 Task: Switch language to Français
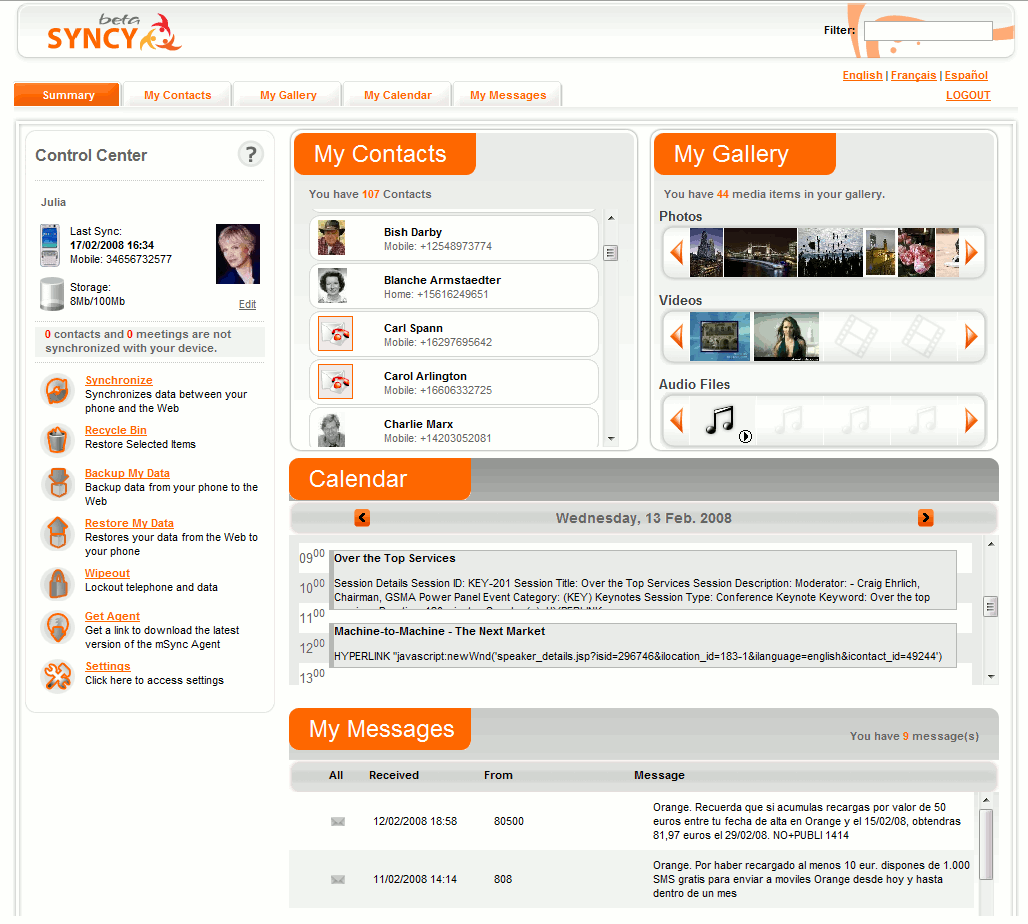913,76
